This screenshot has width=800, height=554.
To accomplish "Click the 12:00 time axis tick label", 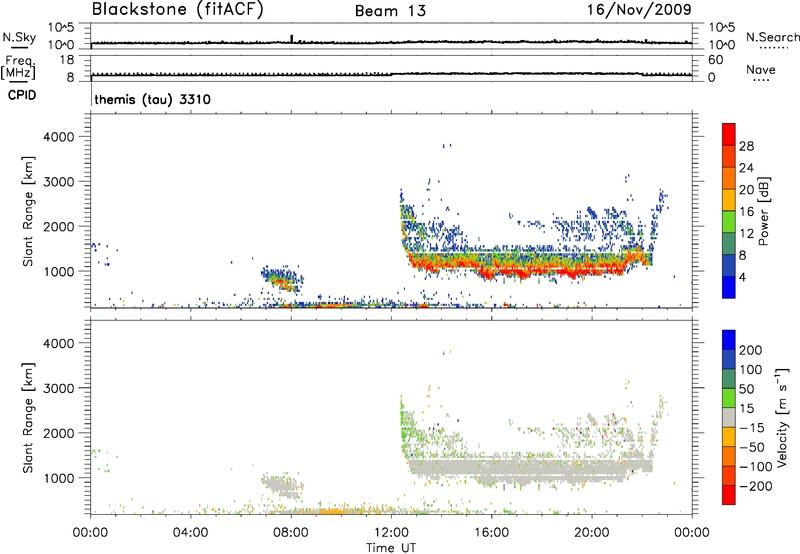I will tap(391, 533).
